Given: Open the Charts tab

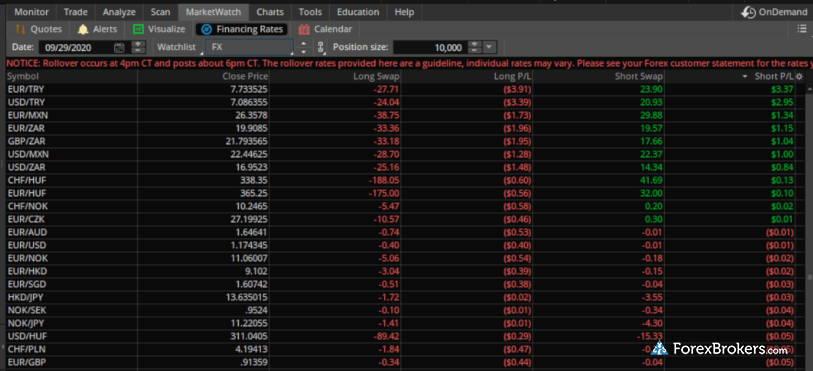Looking at the screenshot, I should [x=270, y=12].
